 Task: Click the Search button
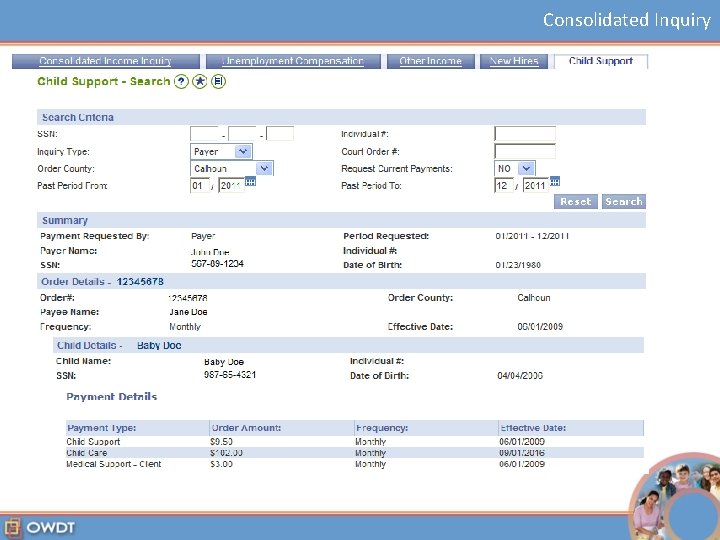[x=624, y=202]
